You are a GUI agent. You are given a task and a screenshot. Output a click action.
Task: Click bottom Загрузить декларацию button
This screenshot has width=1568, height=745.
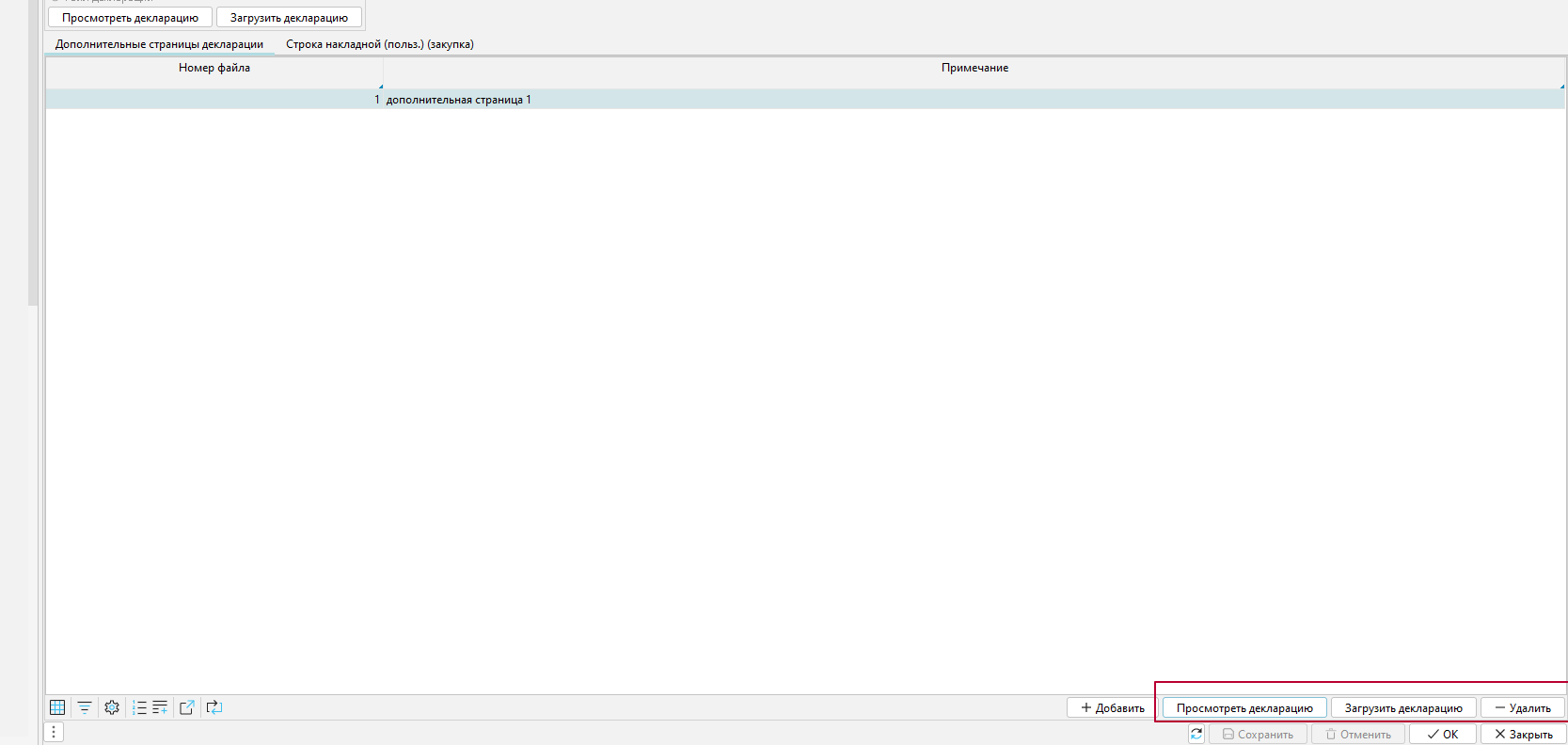point(1402,708)
